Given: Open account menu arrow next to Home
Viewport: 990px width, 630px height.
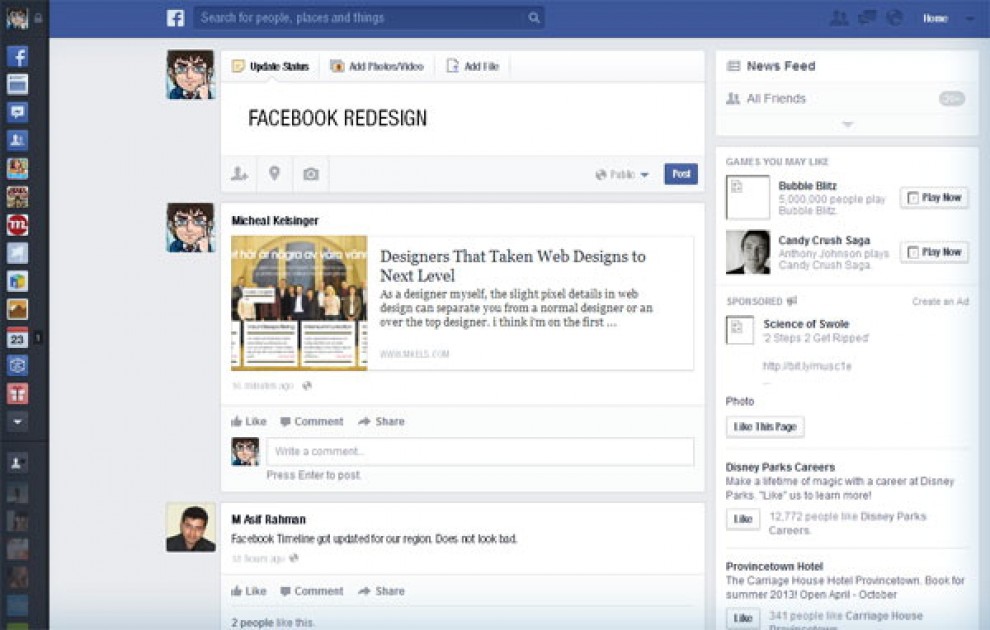Looking at the screenshot, I should point(969,18).
